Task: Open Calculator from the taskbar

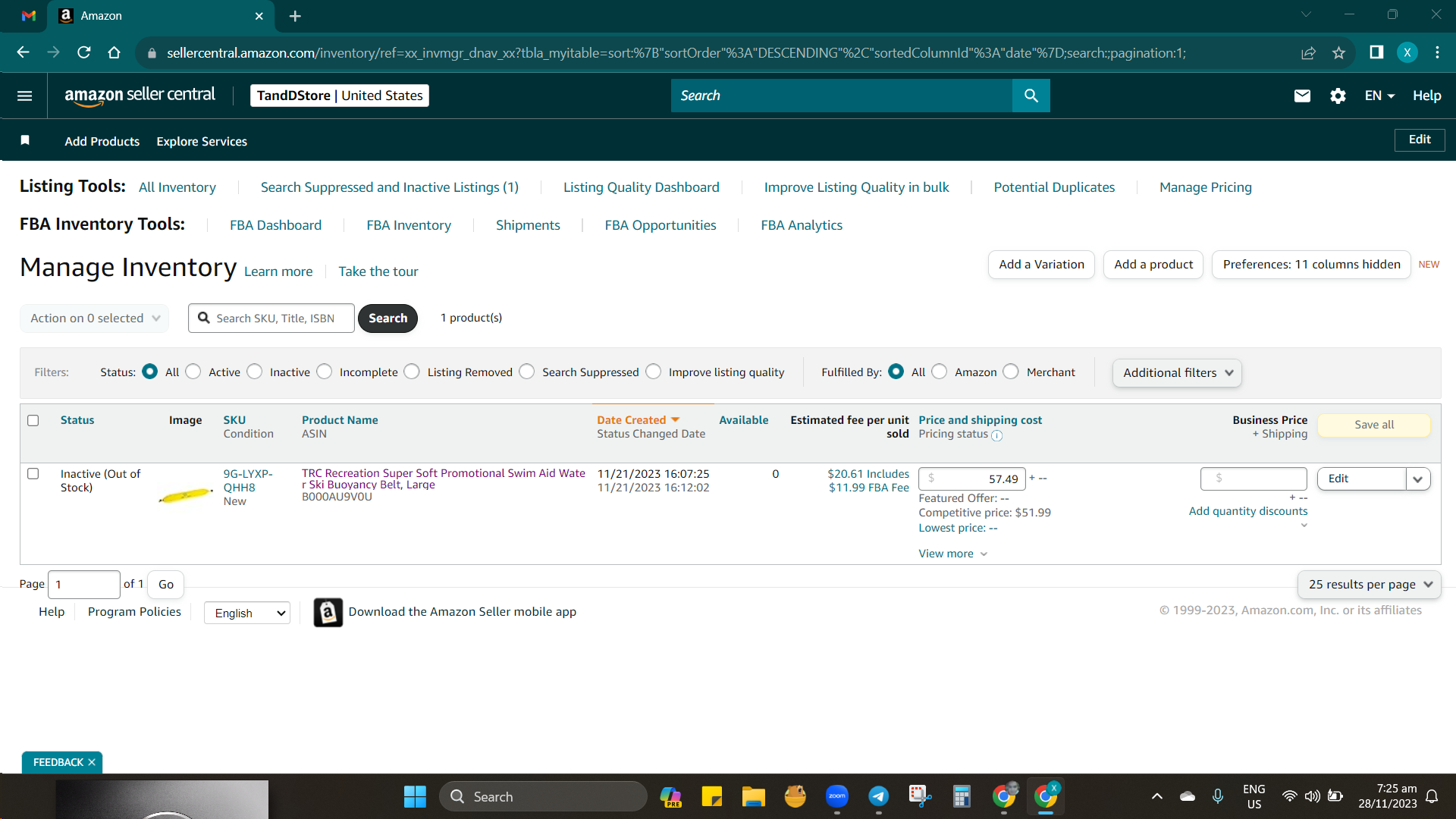Action: tap(962, 796)
